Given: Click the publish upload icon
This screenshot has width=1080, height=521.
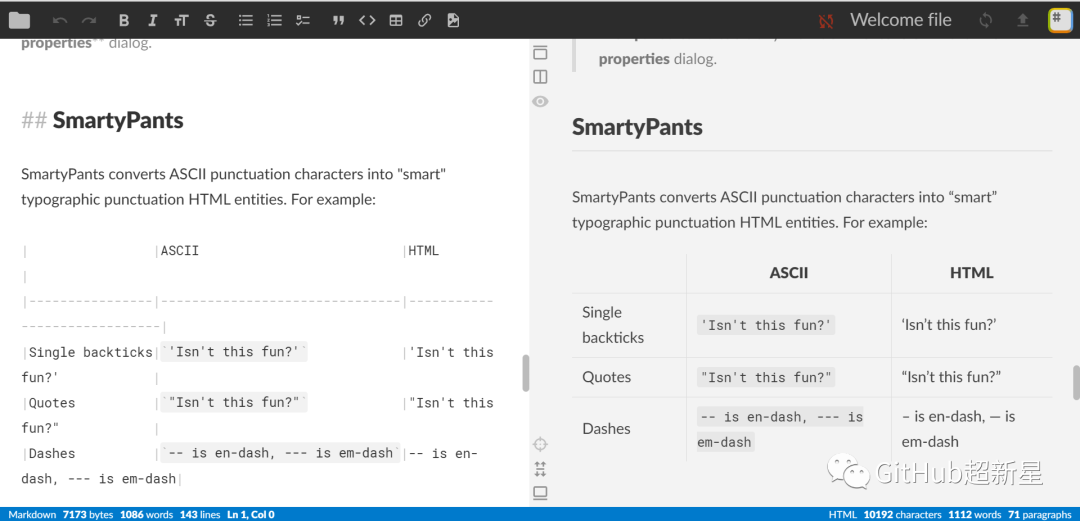Looking at the screenshot, I should tap(1023, 21).
